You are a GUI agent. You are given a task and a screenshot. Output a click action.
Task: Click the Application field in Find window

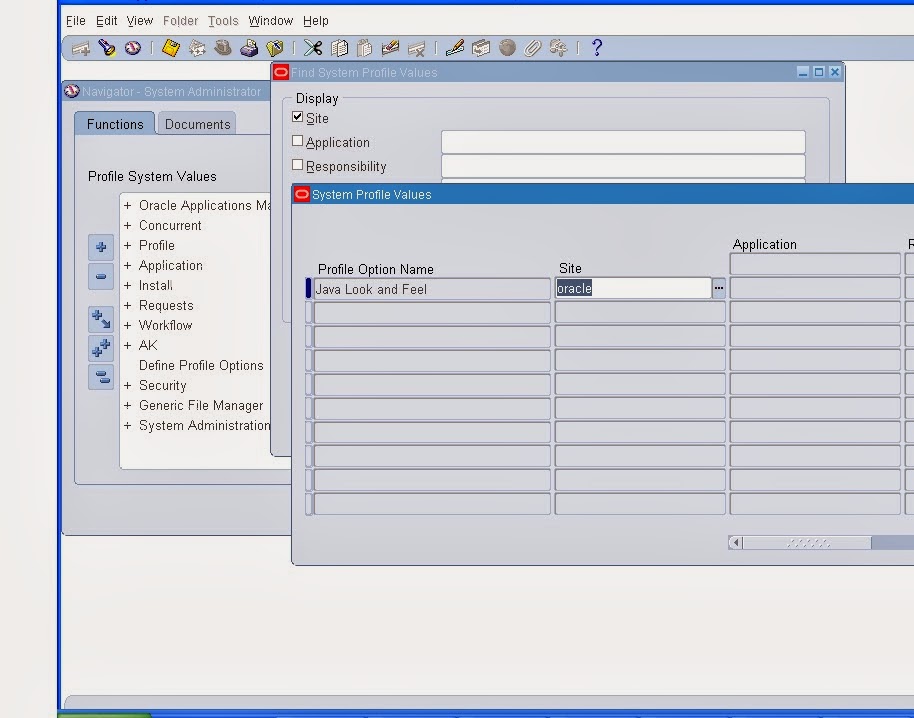(623, 142)
